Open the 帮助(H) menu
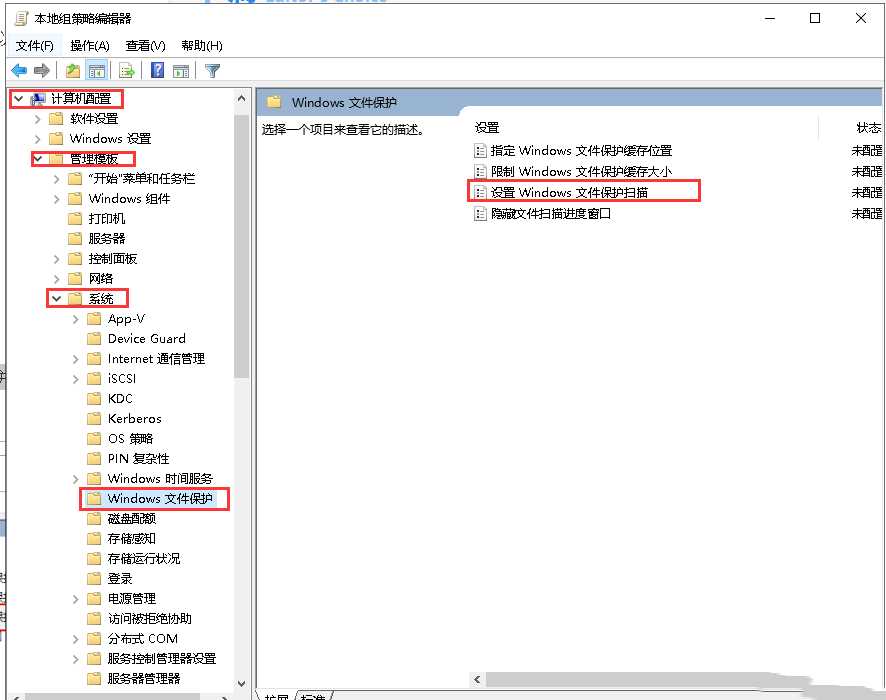The image size is (886, 700). (x=202, y=46)
